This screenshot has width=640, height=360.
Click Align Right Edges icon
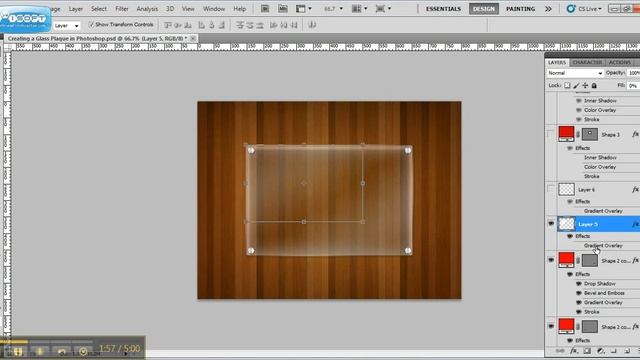222,25
